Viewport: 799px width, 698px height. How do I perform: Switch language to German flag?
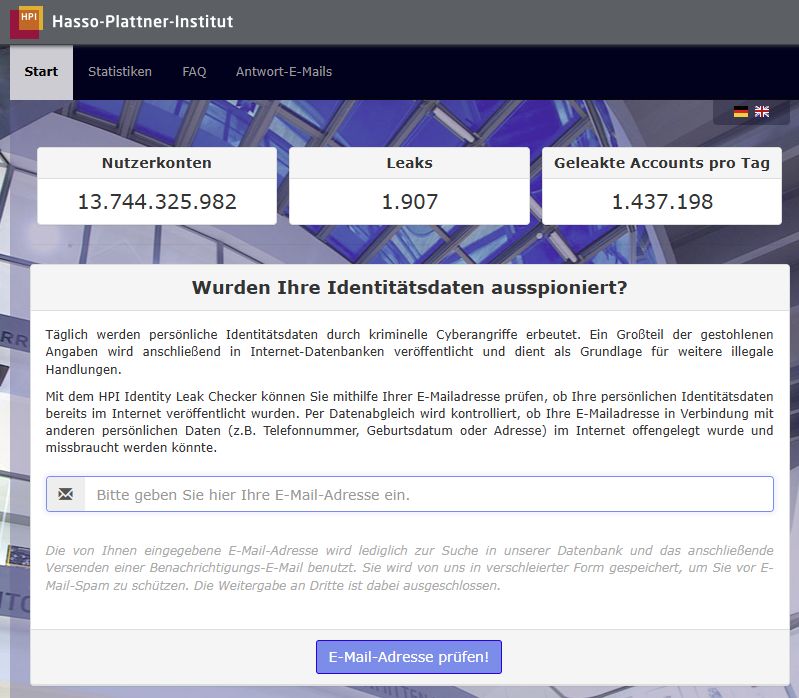740,112
